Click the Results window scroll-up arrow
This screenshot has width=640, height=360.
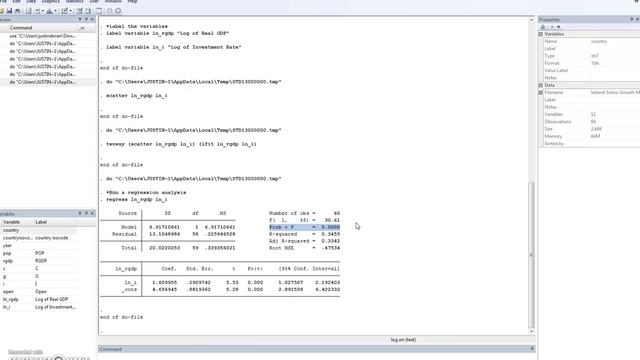pos(531,20)
